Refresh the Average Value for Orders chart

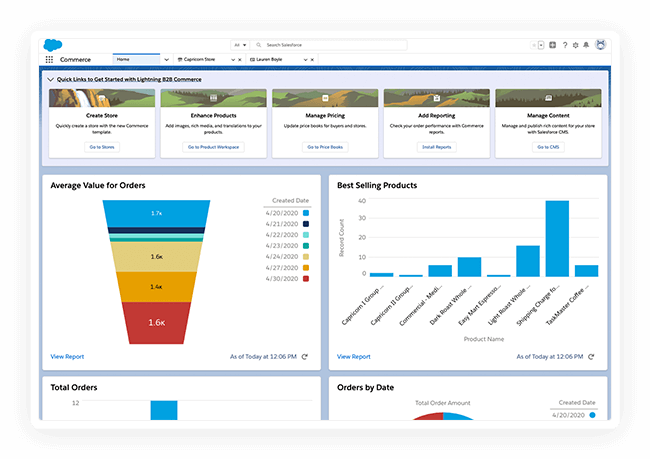point(305,357)
